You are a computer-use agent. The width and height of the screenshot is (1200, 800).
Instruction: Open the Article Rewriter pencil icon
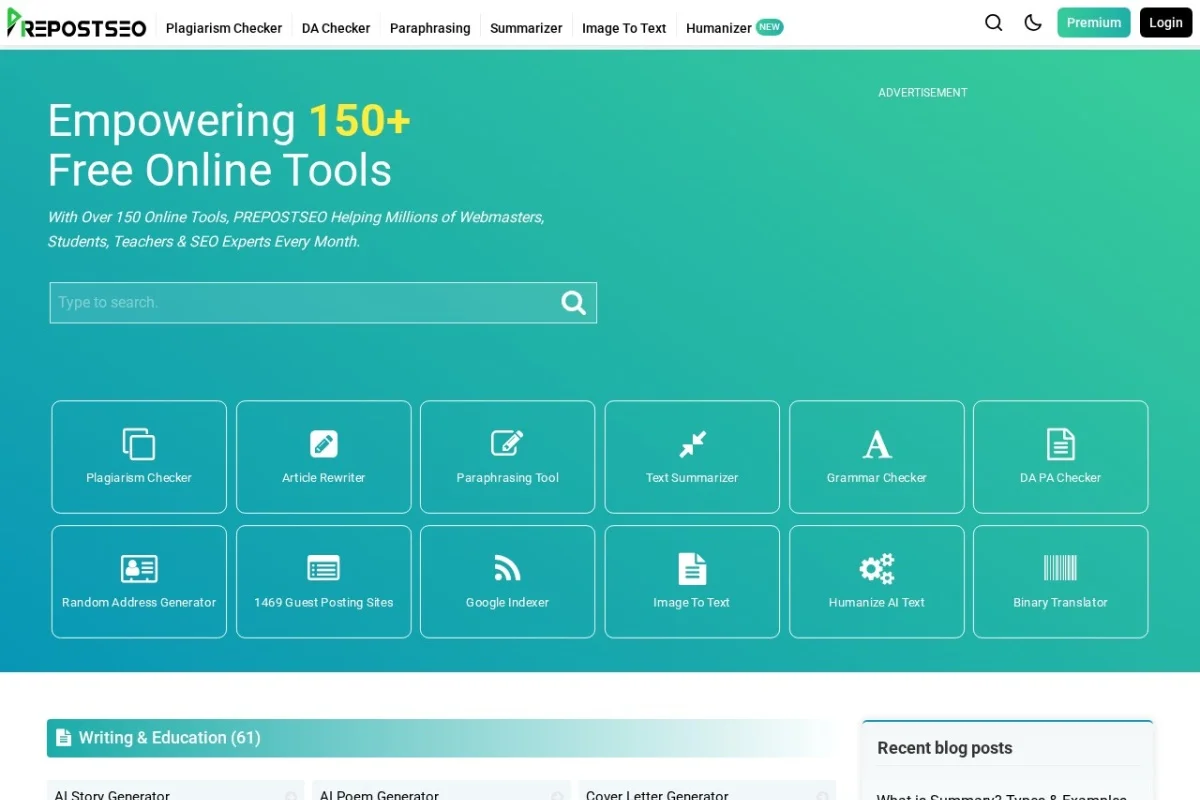(323, 444)
